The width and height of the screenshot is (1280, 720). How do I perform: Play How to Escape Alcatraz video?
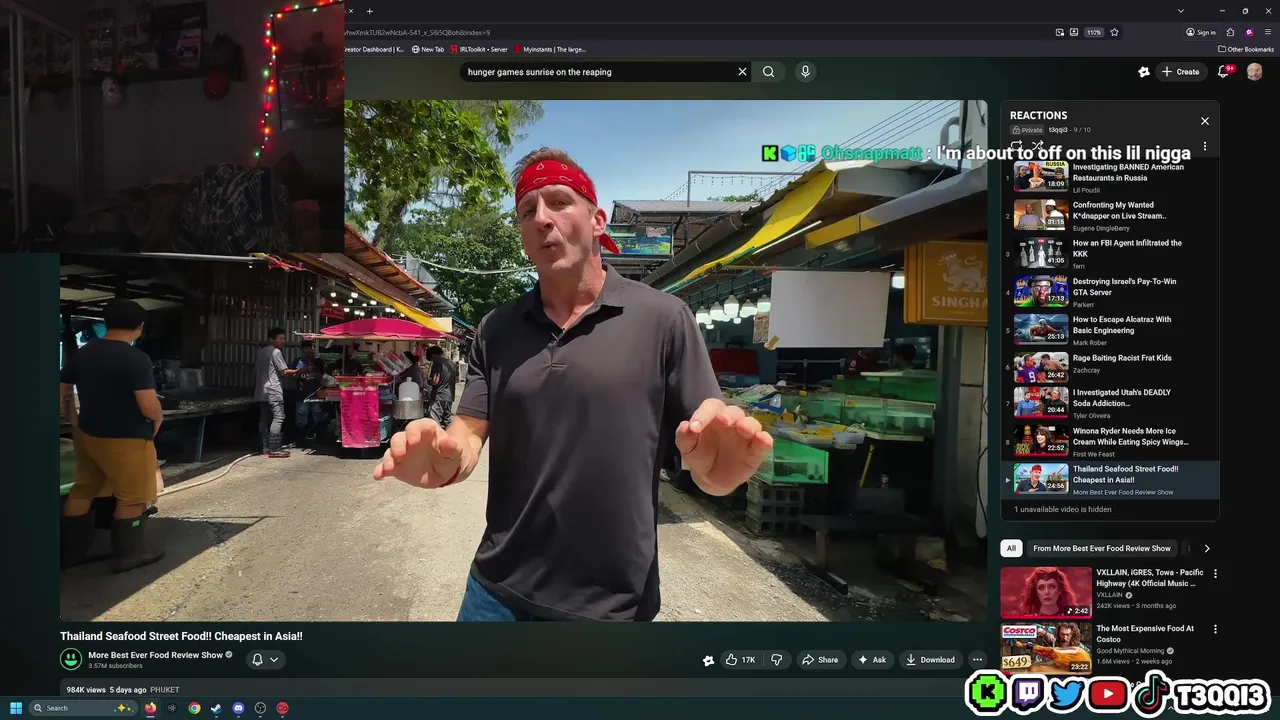[1110, 329]
